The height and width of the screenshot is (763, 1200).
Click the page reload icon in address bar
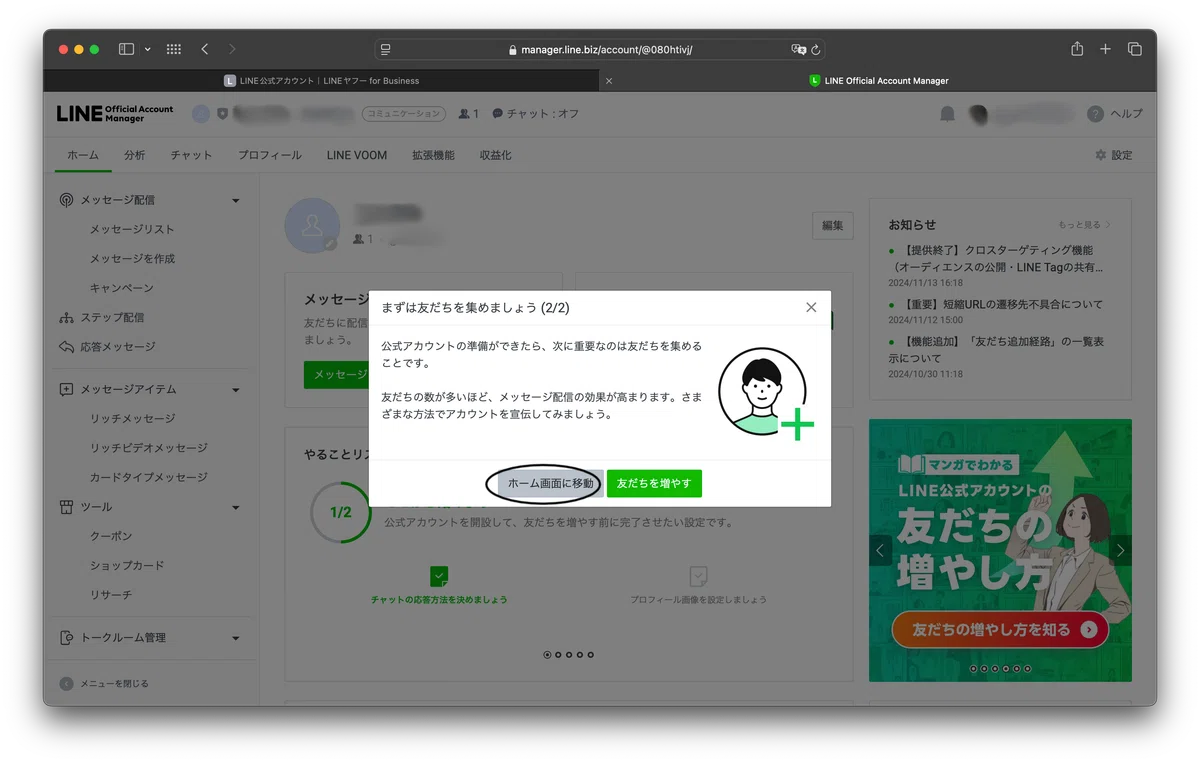click(x=816, y=49)
